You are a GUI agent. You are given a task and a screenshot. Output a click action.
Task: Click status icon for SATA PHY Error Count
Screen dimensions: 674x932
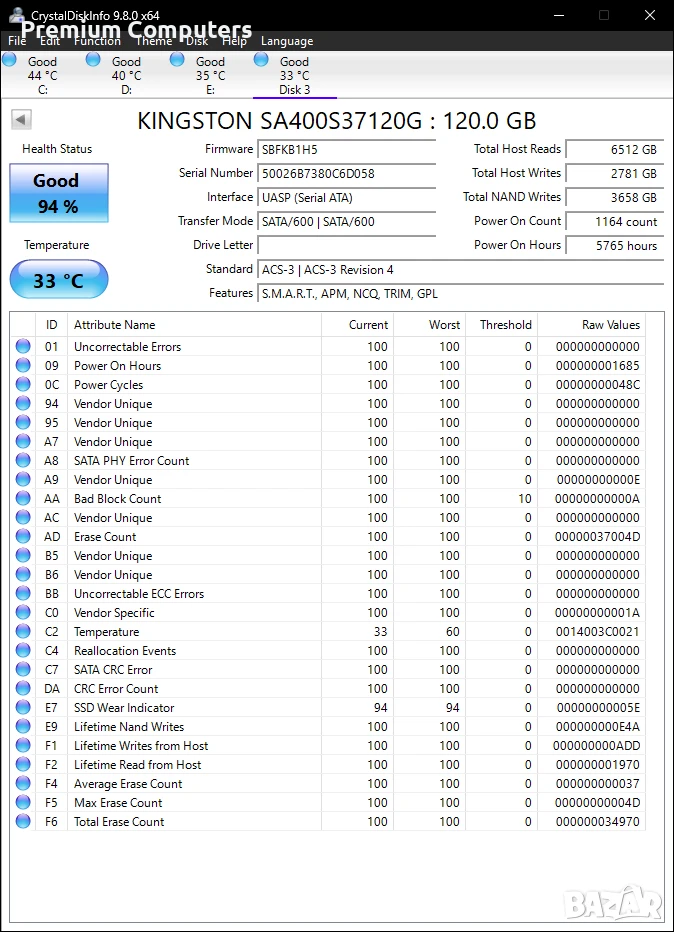pos(23,460)
